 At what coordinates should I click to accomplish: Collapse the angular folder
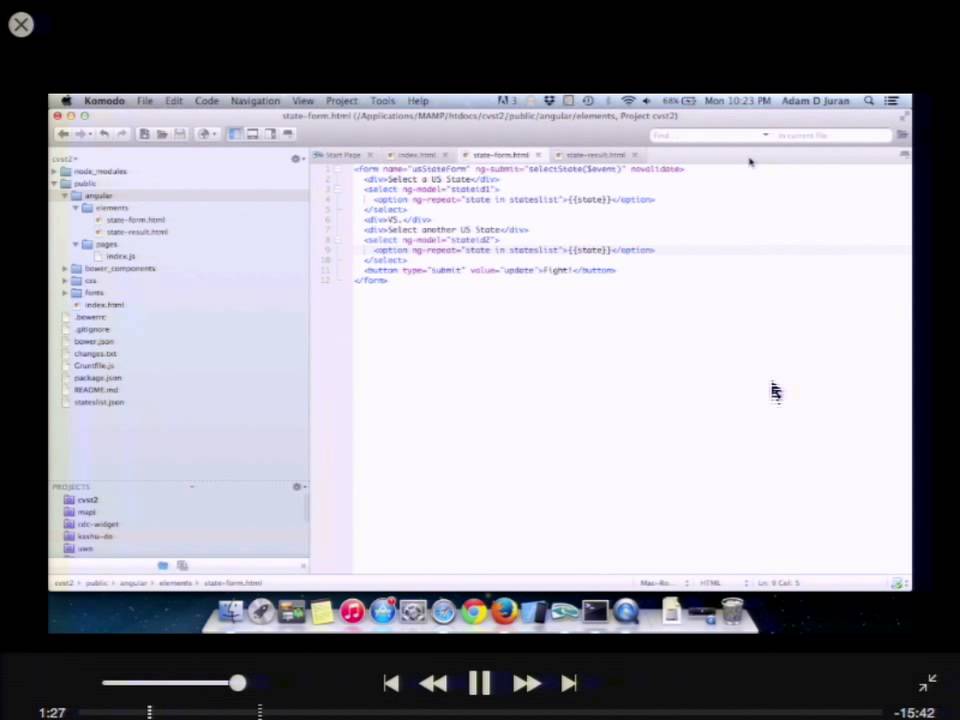[65, 196]
